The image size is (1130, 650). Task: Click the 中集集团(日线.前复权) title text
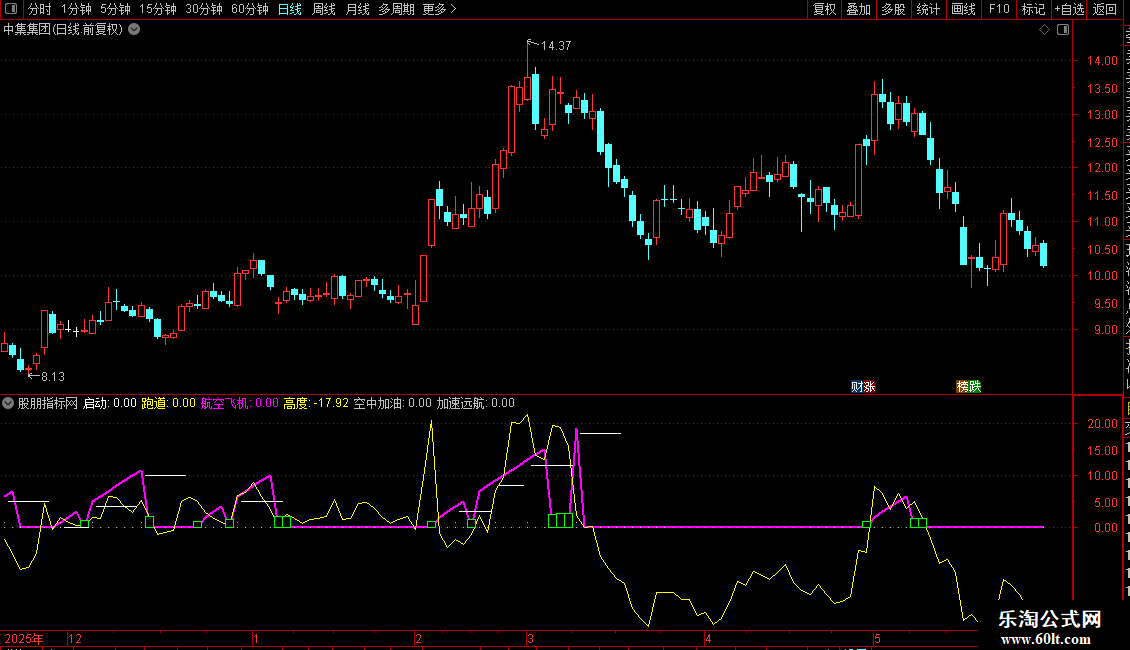click(63, 30)
